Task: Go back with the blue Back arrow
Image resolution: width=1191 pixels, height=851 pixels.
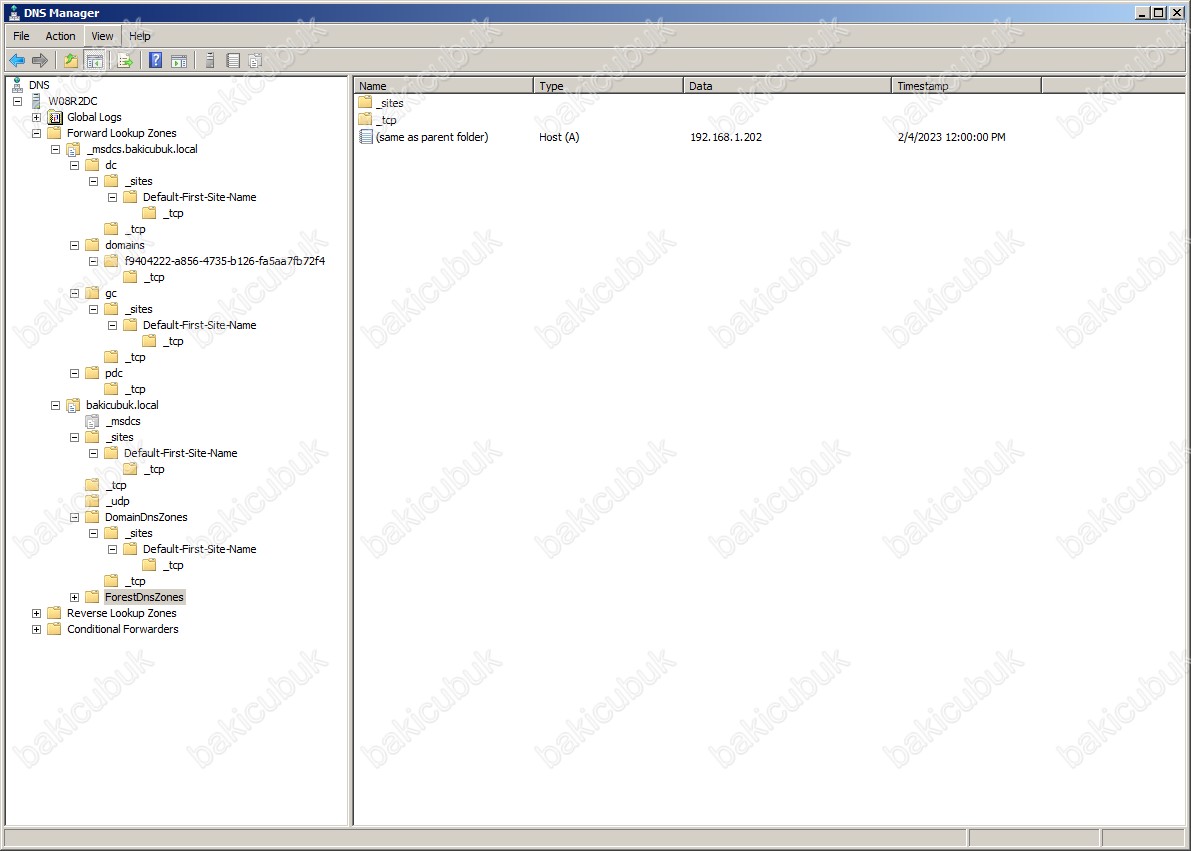Action: 17,60
